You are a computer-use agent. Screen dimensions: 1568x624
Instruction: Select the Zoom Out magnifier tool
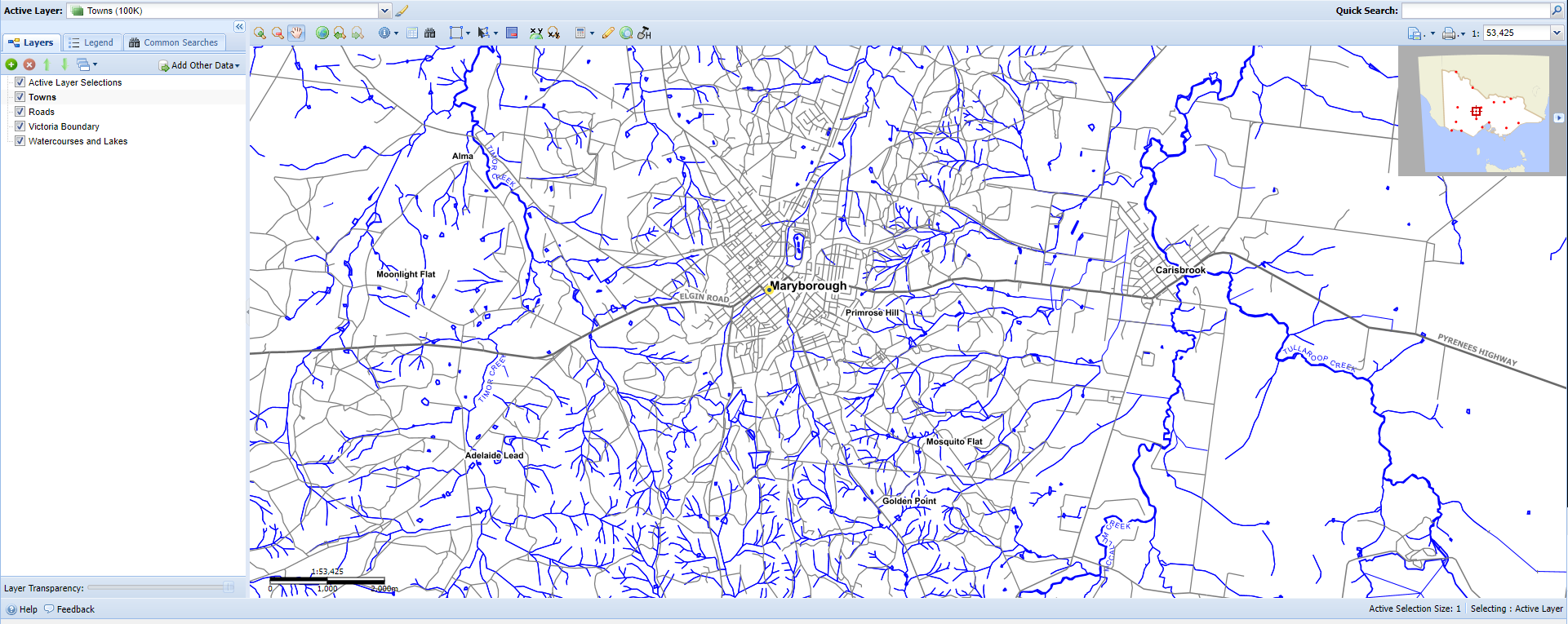click(x=278, y=33)
